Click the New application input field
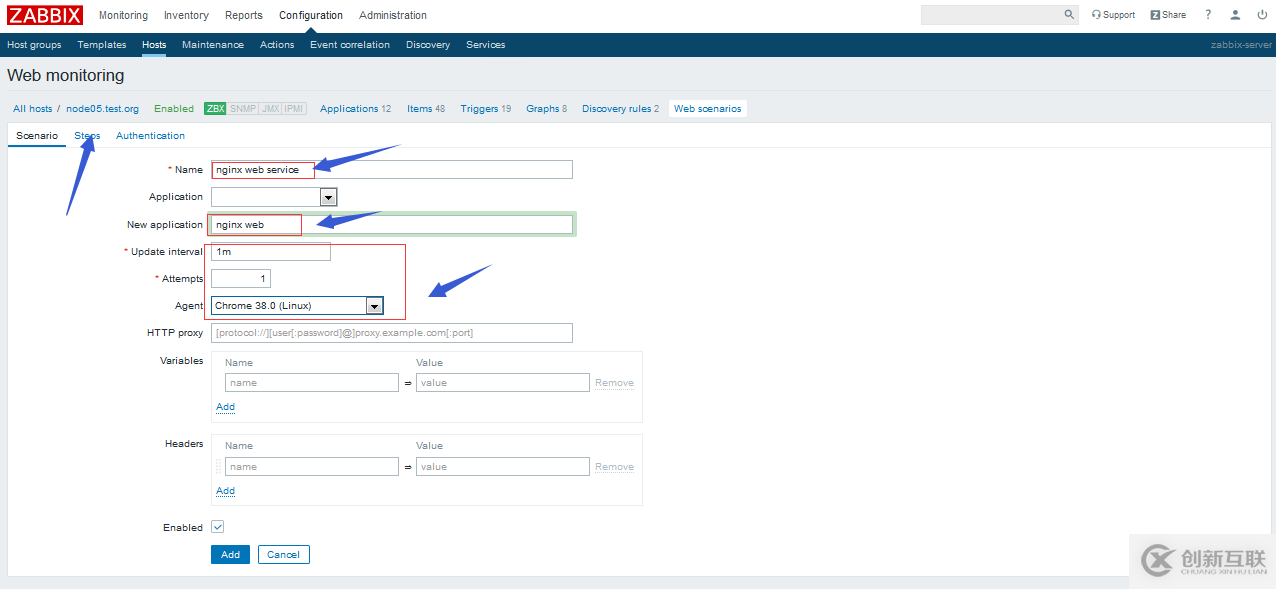Screen dimensions: 1276x589 tap(392, 225)
